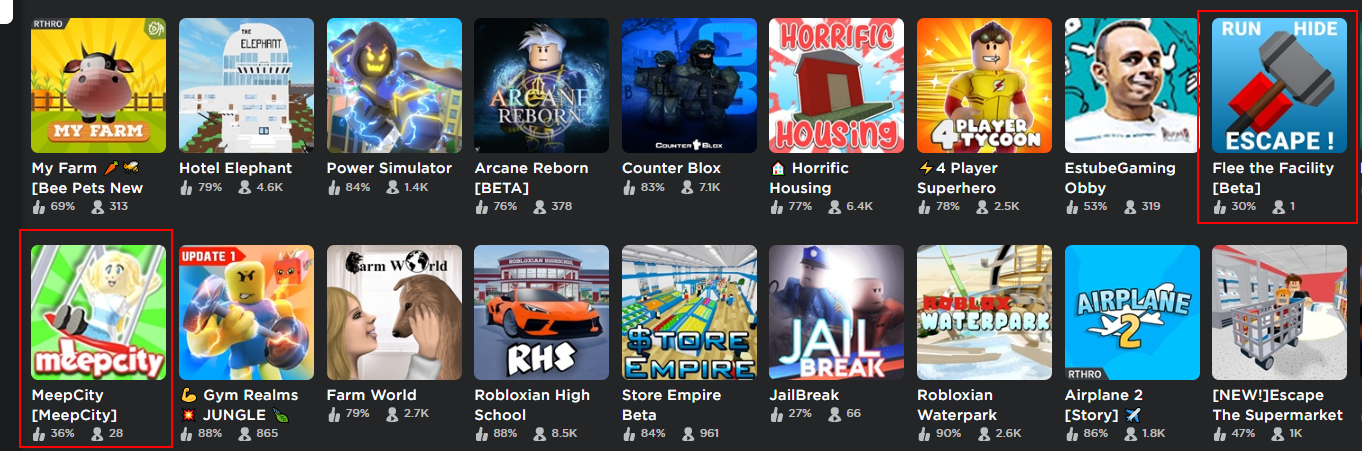Open the Gym Realms JUNGLE thumbnail
Screen dimensions: 1362x451
pos(246,313)
